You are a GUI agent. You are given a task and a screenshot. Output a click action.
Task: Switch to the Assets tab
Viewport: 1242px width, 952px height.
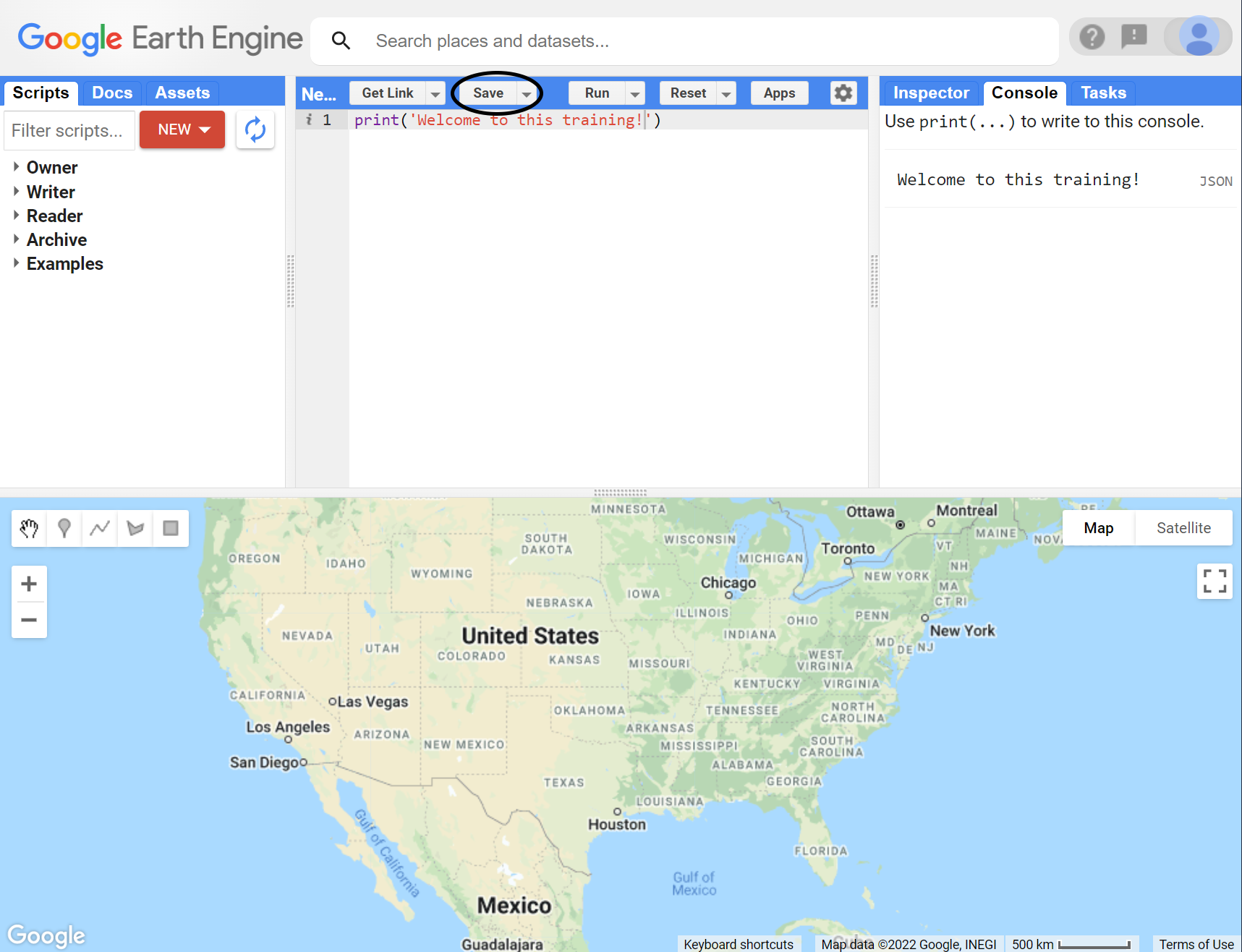pos(182,93)
